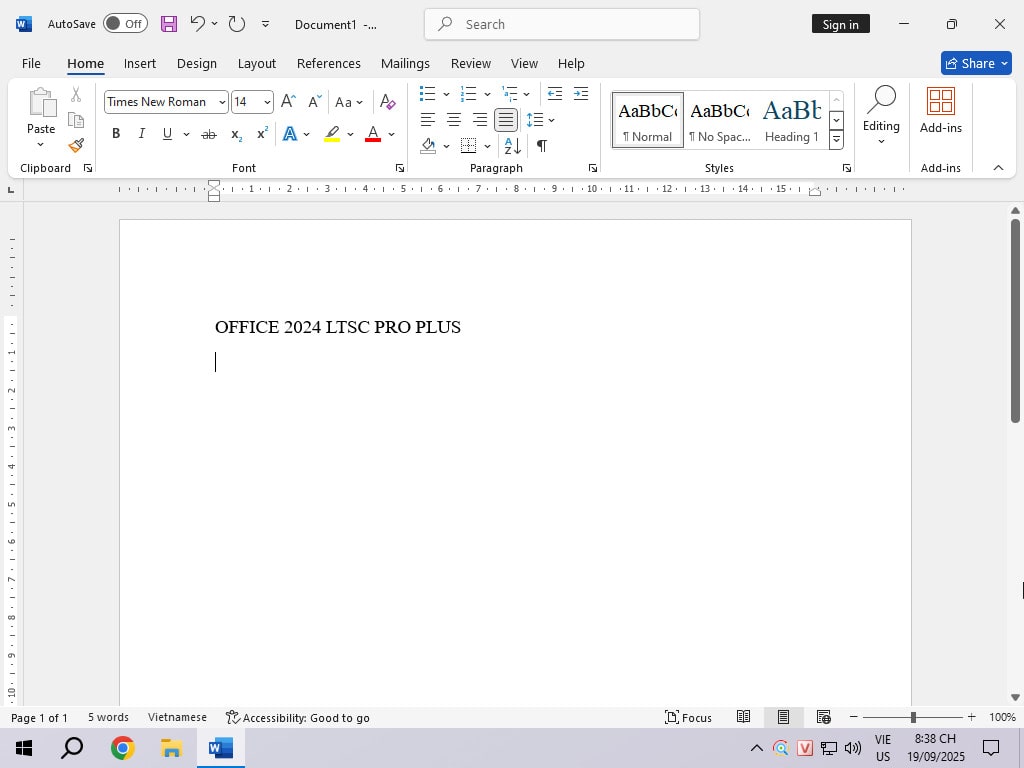
Task: Switch to the Insert tab
Action: pyautogui.click(x=140, y=63)
